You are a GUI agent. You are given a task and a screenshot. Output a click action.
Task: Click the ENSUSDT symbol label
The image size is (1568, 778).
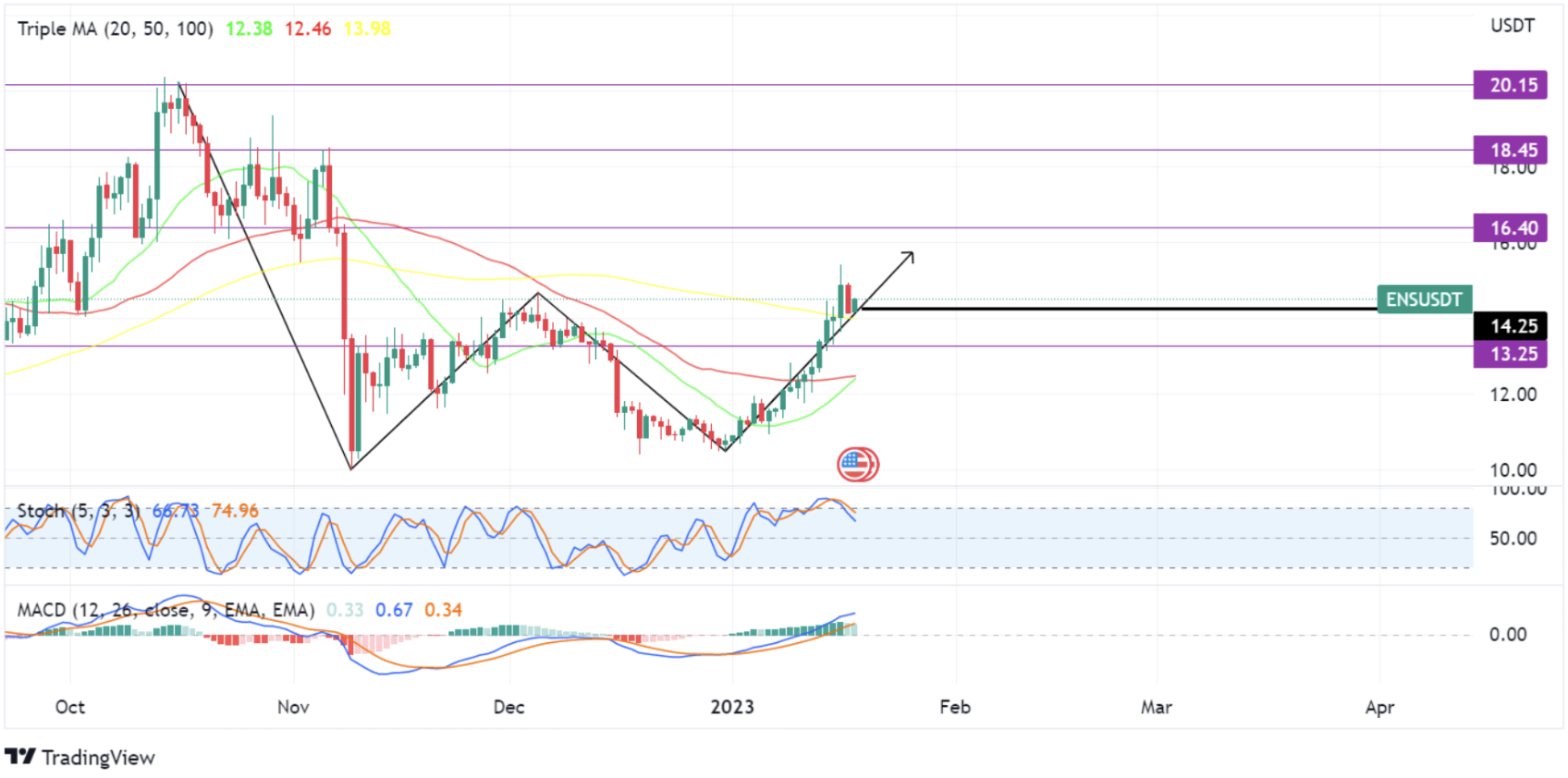[1424, 299]
